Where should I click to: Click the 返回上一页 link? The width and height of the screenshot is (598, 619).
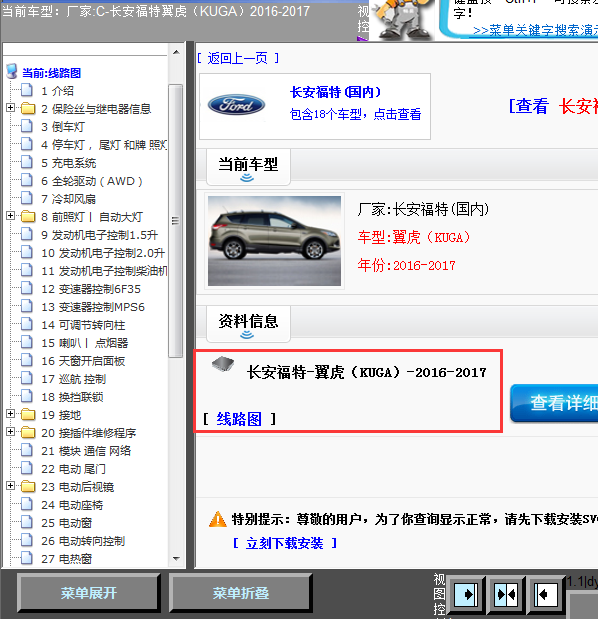(x=238, y=58)
